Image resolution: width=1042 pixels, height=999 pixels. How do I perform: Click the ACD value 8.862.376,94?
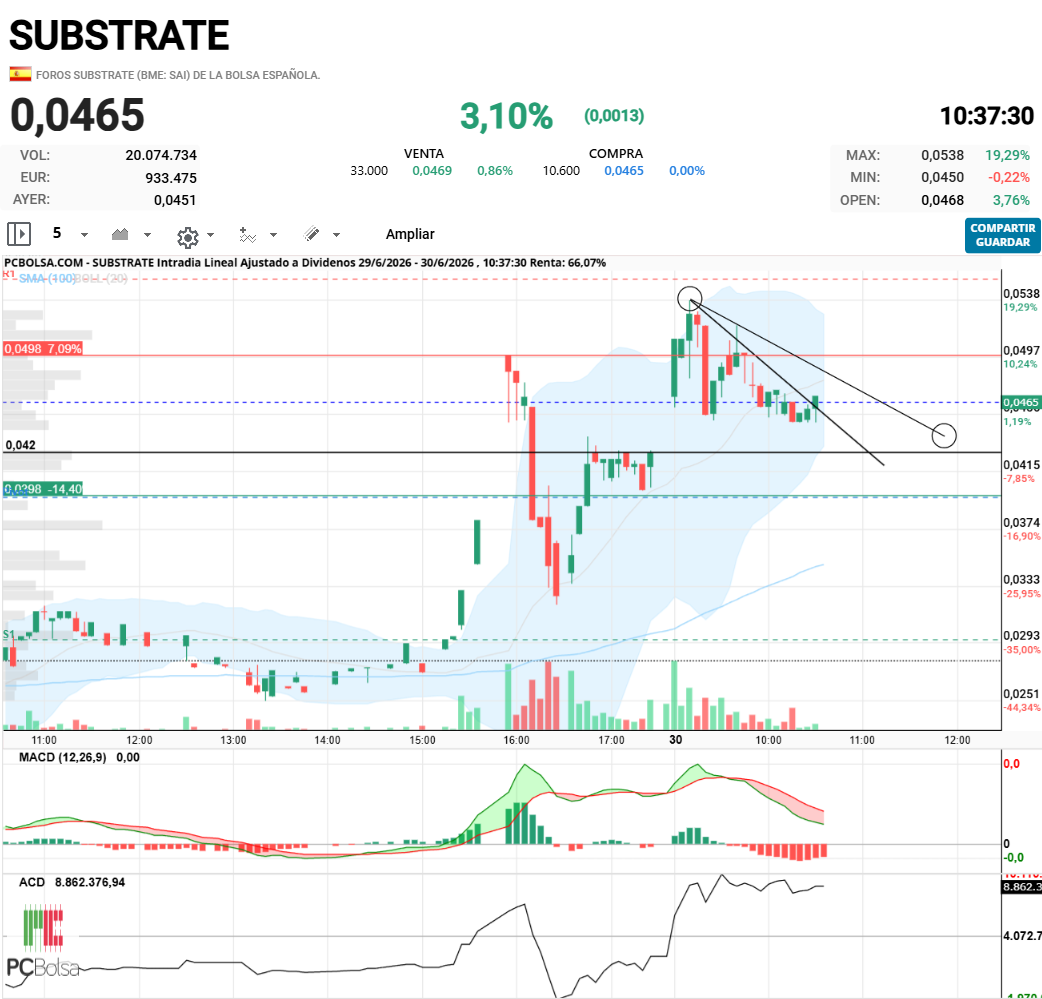[90, 882]
